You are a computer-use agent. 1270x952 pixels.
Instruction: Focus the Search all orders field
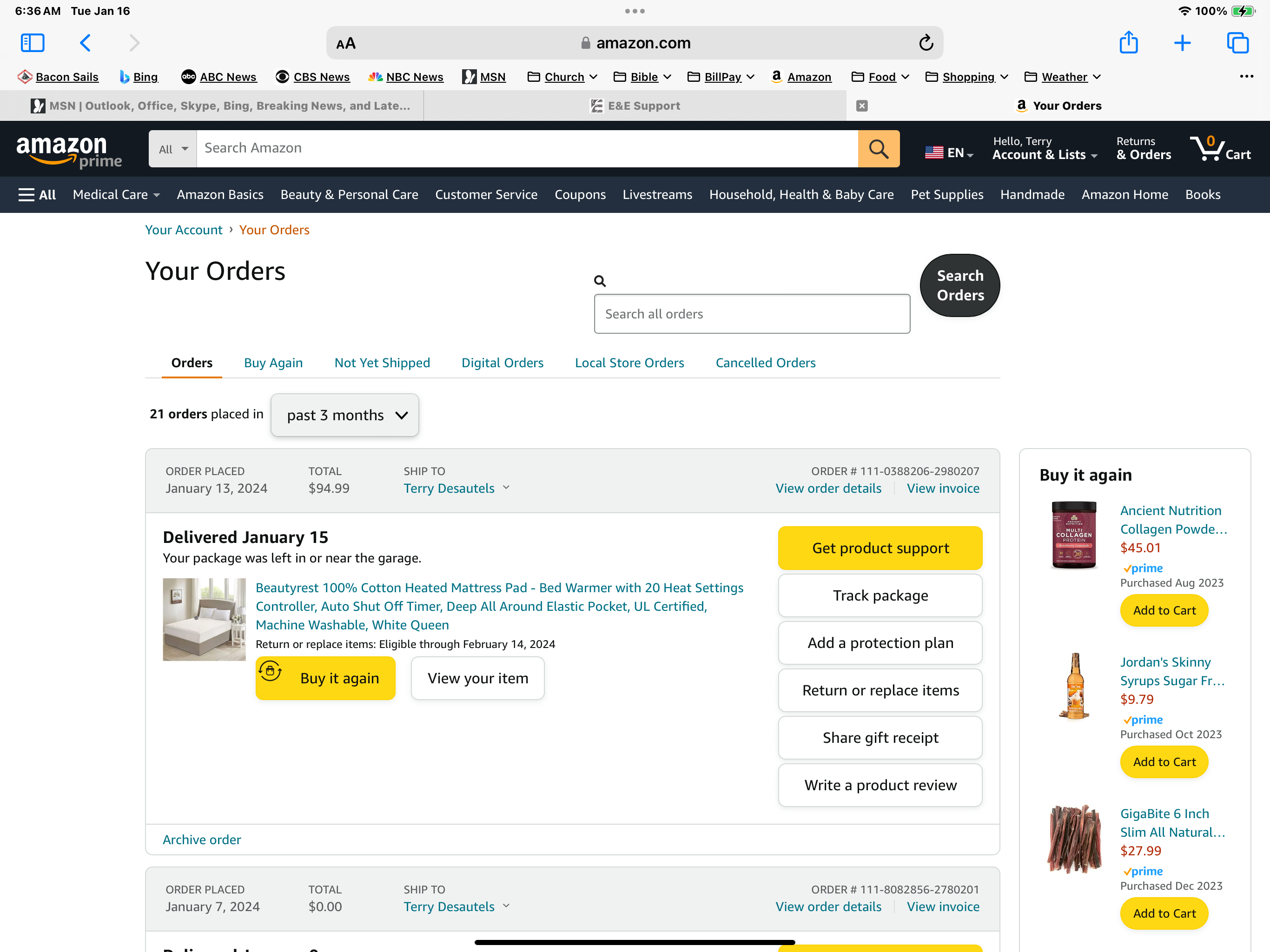(x=752, y=314)
